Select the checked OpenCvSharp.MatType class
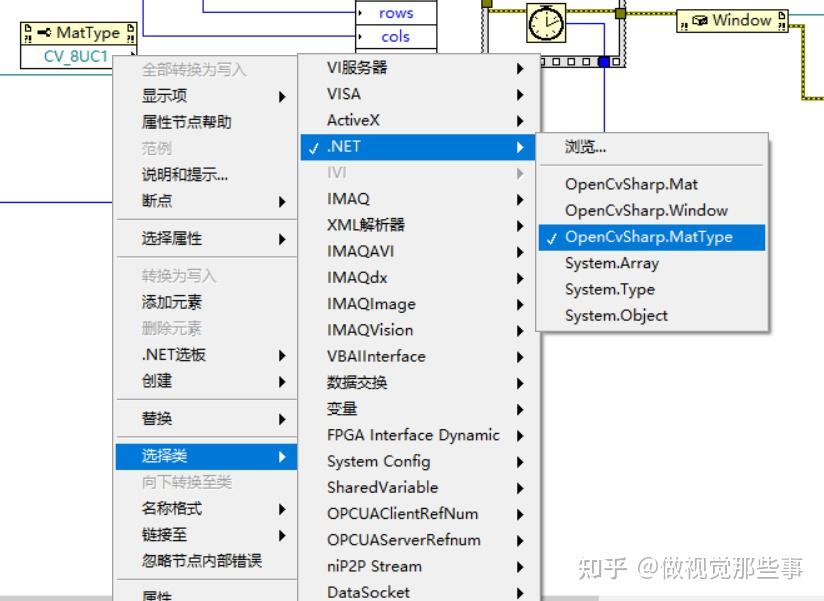Image resolution: width=824 pixels, height=601 pixels. (652, 237)
